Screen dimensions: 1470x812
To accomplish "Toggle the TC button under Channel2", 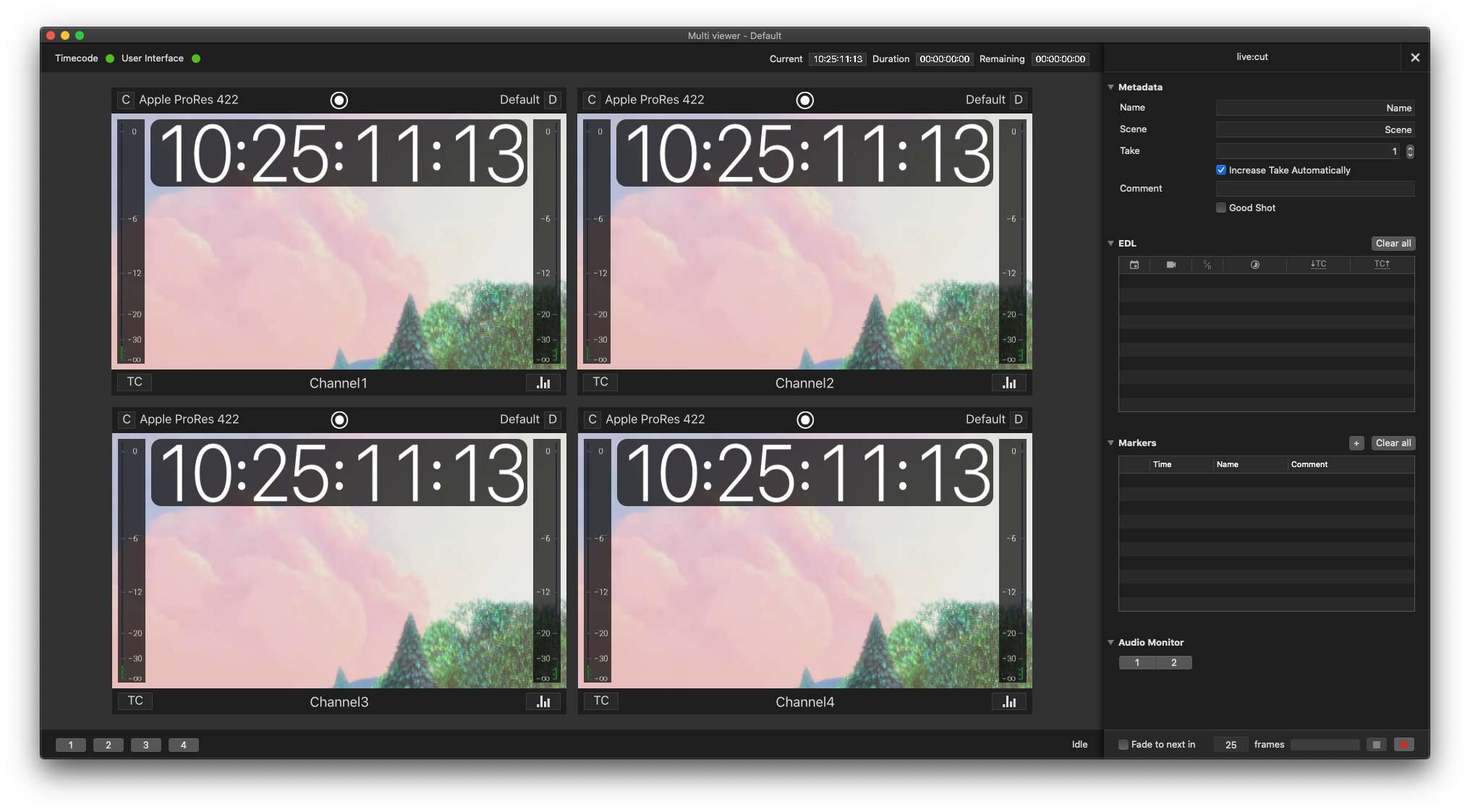I will 600,382.
